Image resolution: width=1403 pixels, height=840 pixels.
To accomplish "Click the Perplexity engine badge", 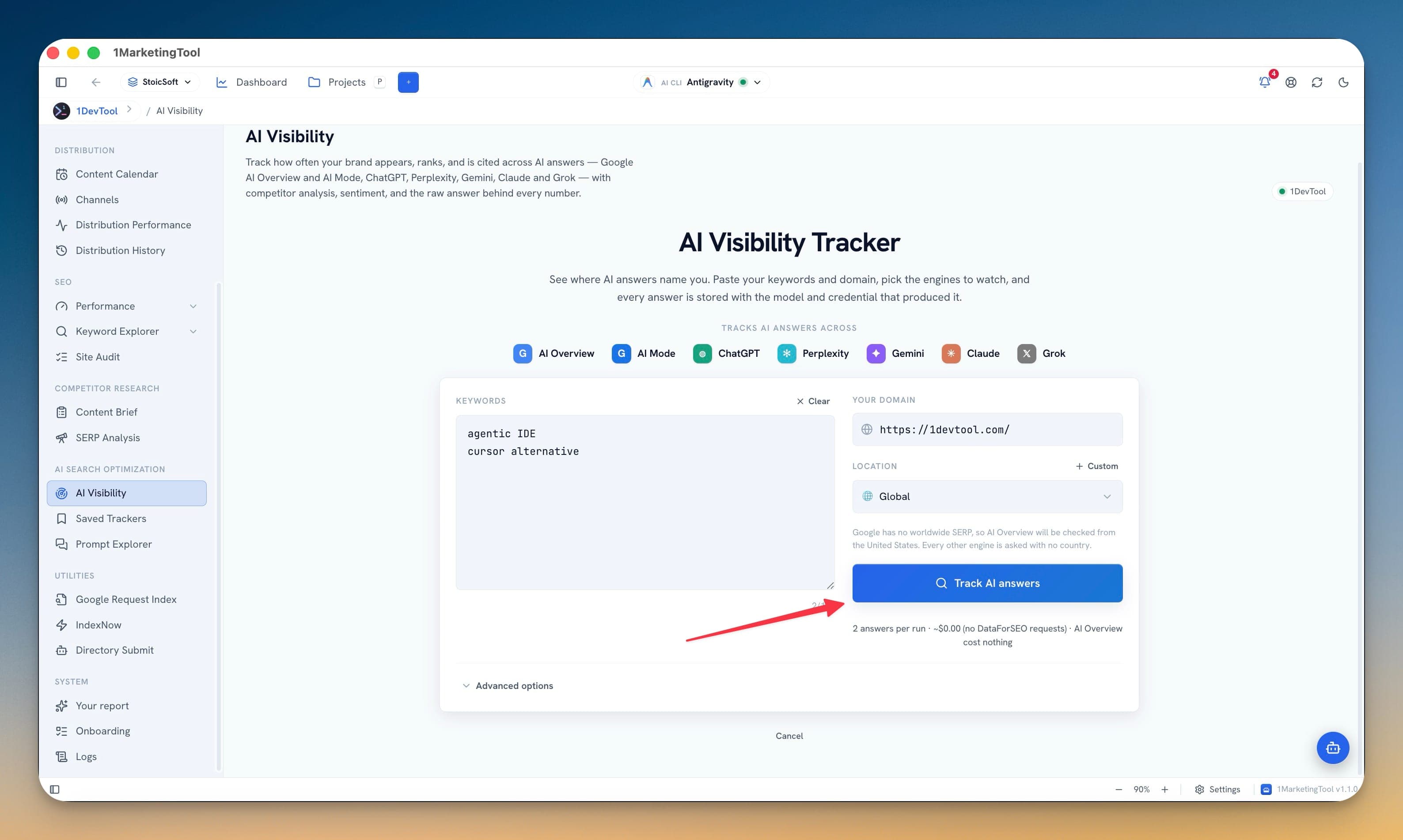I will tap(813, 353).
